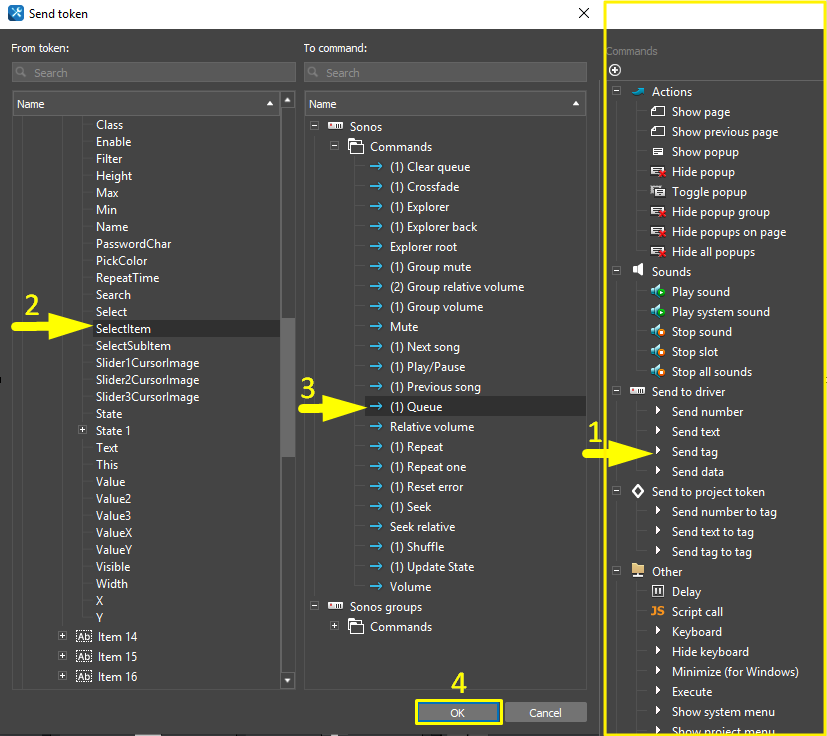Click the Play sound icon
This screenshot has width=827, height=736.
(x=657, y=292)
